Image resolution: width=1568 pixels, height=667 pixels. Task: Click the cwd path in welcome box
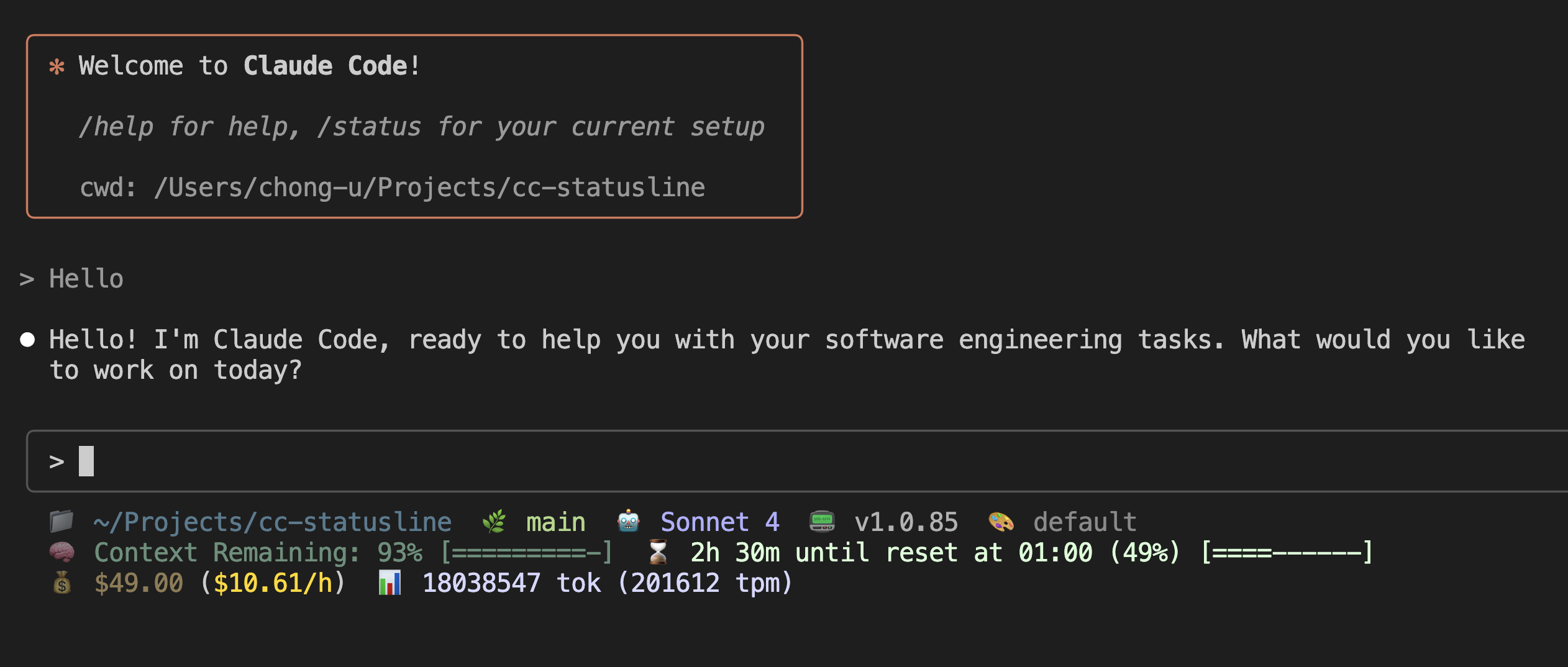click(429, 188)
